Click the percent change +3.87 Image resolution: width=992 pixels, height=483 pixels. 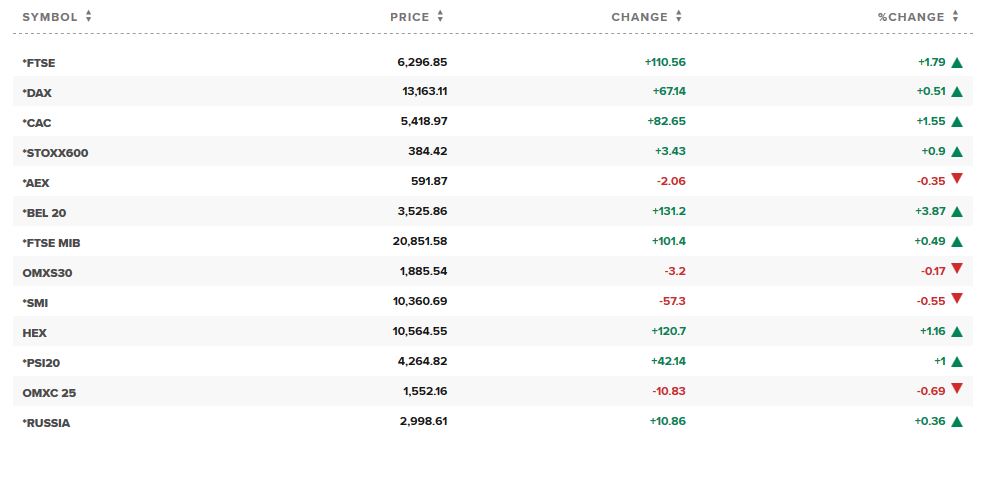click(x=930, y=211)
